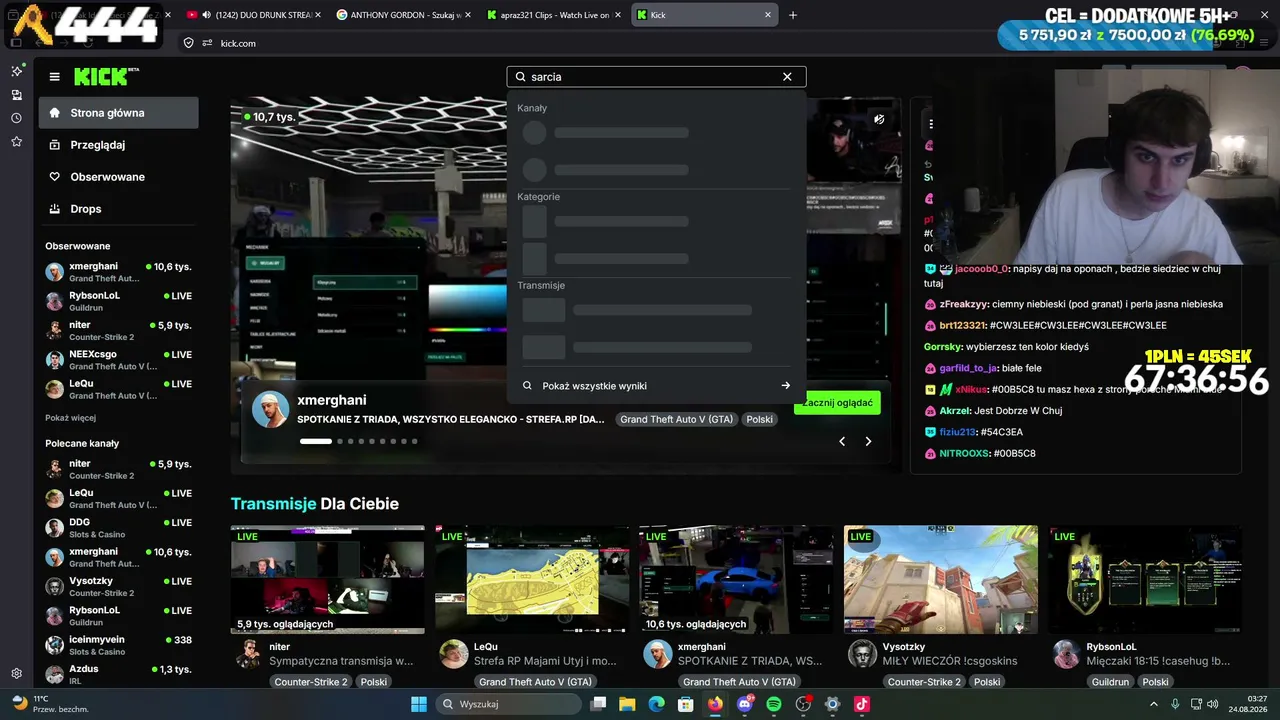Open Przeglądaj in the sidebar

tap(118, 145)
